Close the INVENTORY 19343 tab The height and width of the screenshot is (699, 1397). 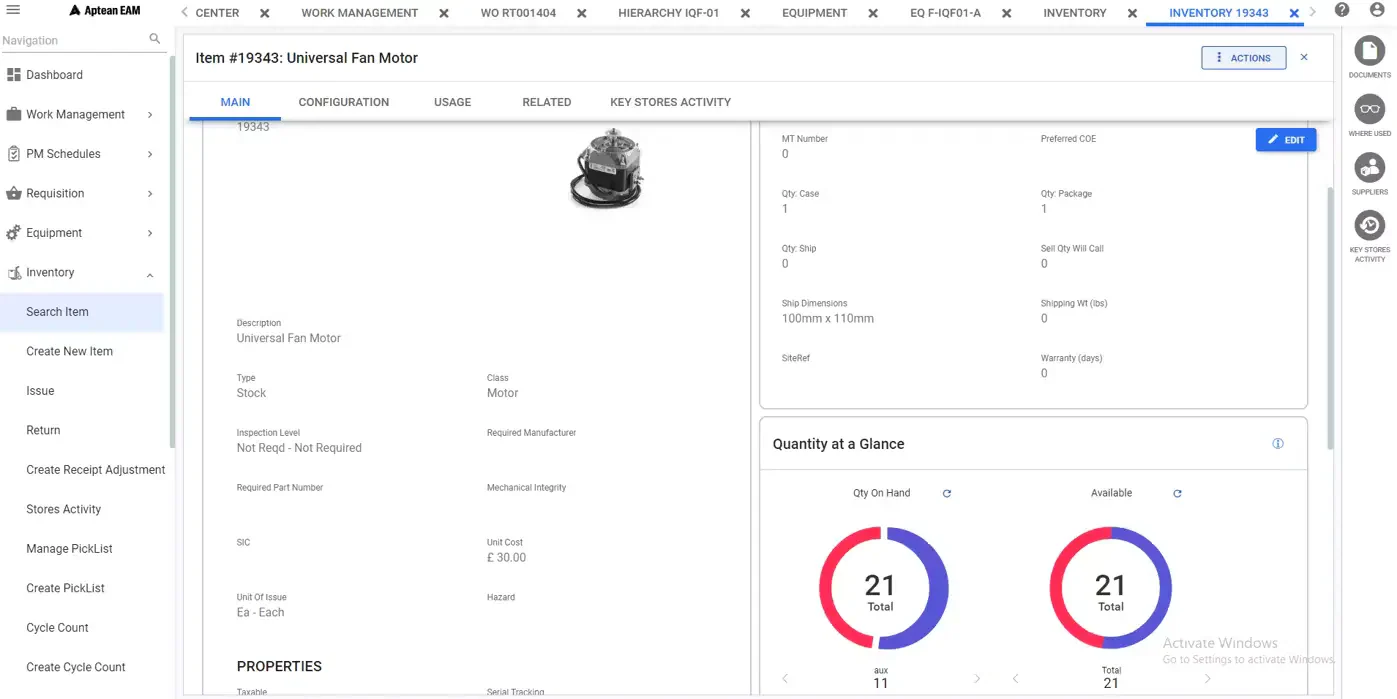[1295, 14]
